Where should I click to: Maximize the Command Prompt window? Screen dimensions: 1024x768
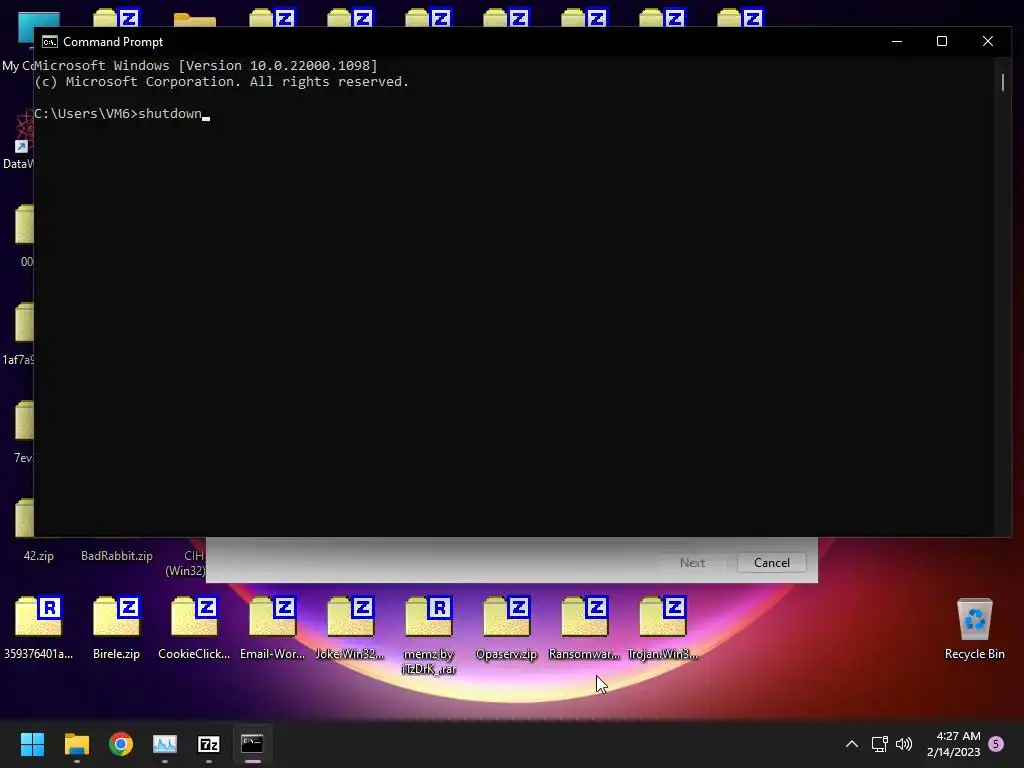click(942, 41)
